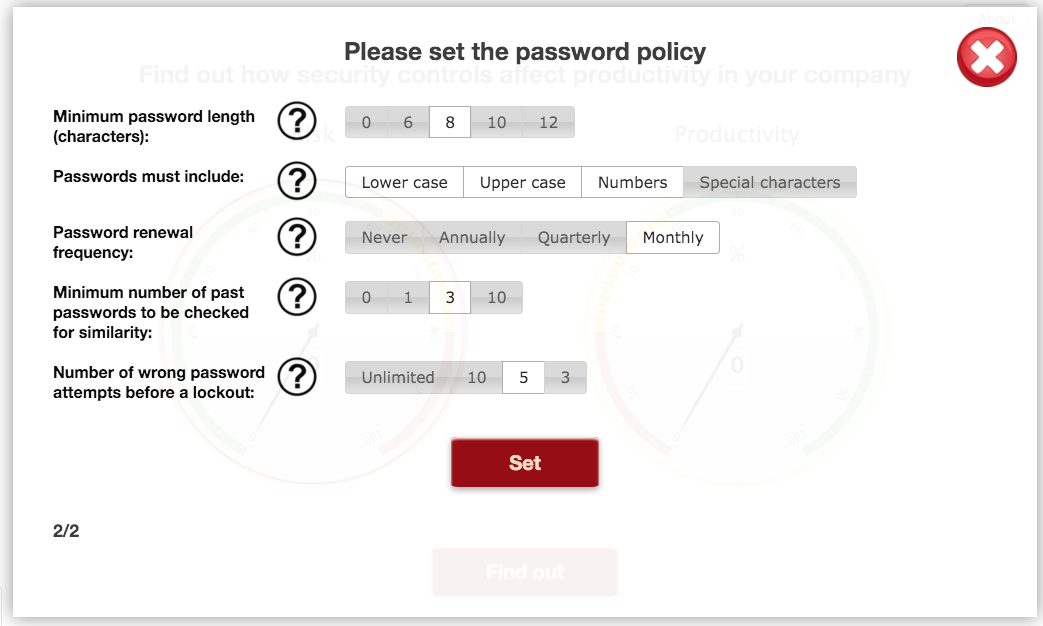Set password renewal to Never
Screen dimensions: 1043x626
tap(384, 237)
